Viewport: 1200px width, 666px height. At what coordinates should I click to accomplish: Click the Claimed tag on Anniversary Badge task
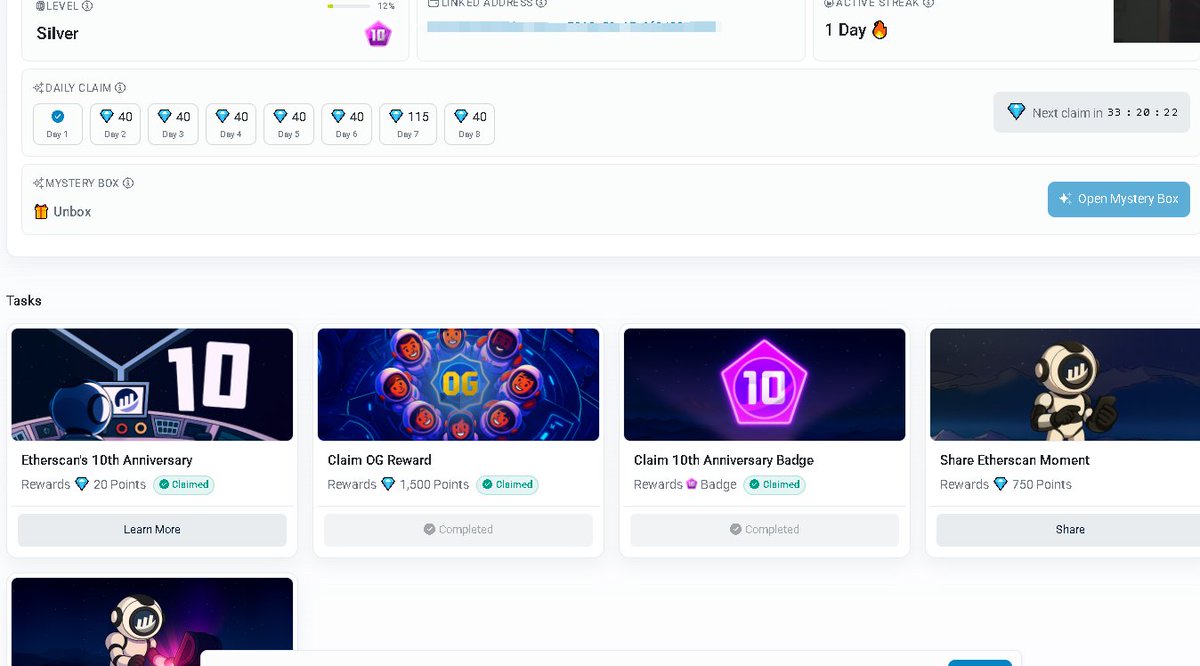[775, 484]
